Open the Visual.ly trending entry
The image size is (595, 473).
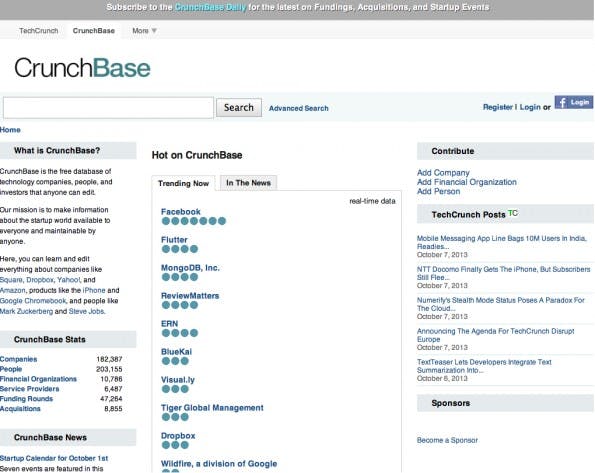point(178,380)
